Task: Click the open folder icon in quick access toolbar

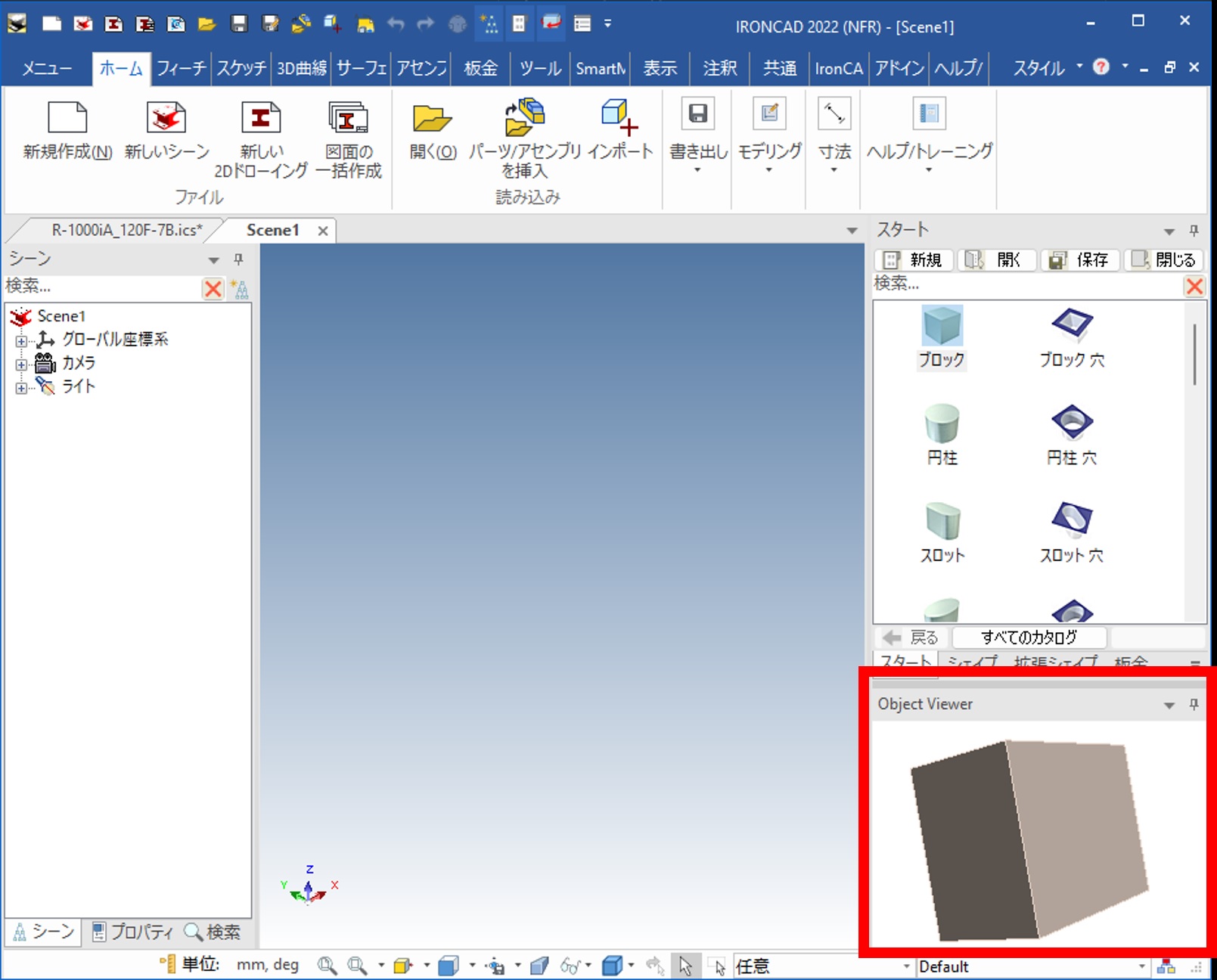Action: click(x=206, y=23)
